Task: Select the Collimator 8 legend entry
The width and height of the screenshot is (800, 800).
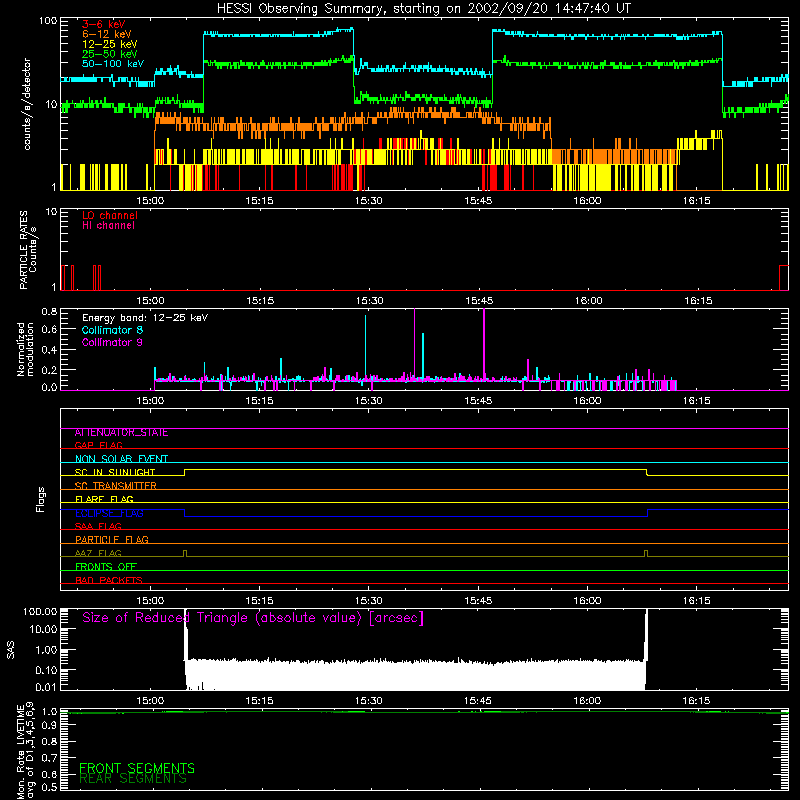Action: coord(112,330)
